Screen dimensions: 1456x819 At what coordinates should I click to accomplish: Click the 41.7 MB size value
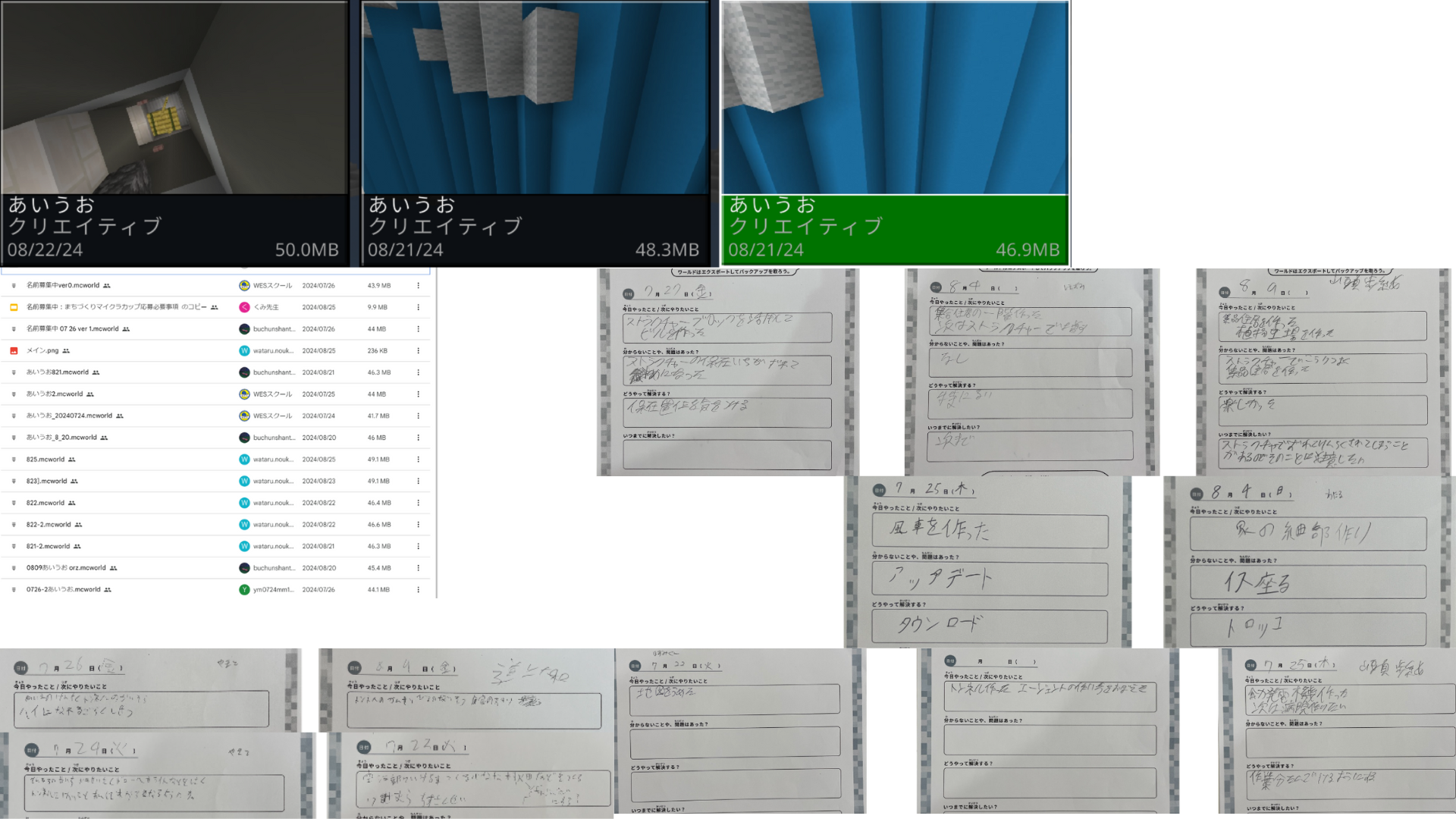tap(378, 416)
